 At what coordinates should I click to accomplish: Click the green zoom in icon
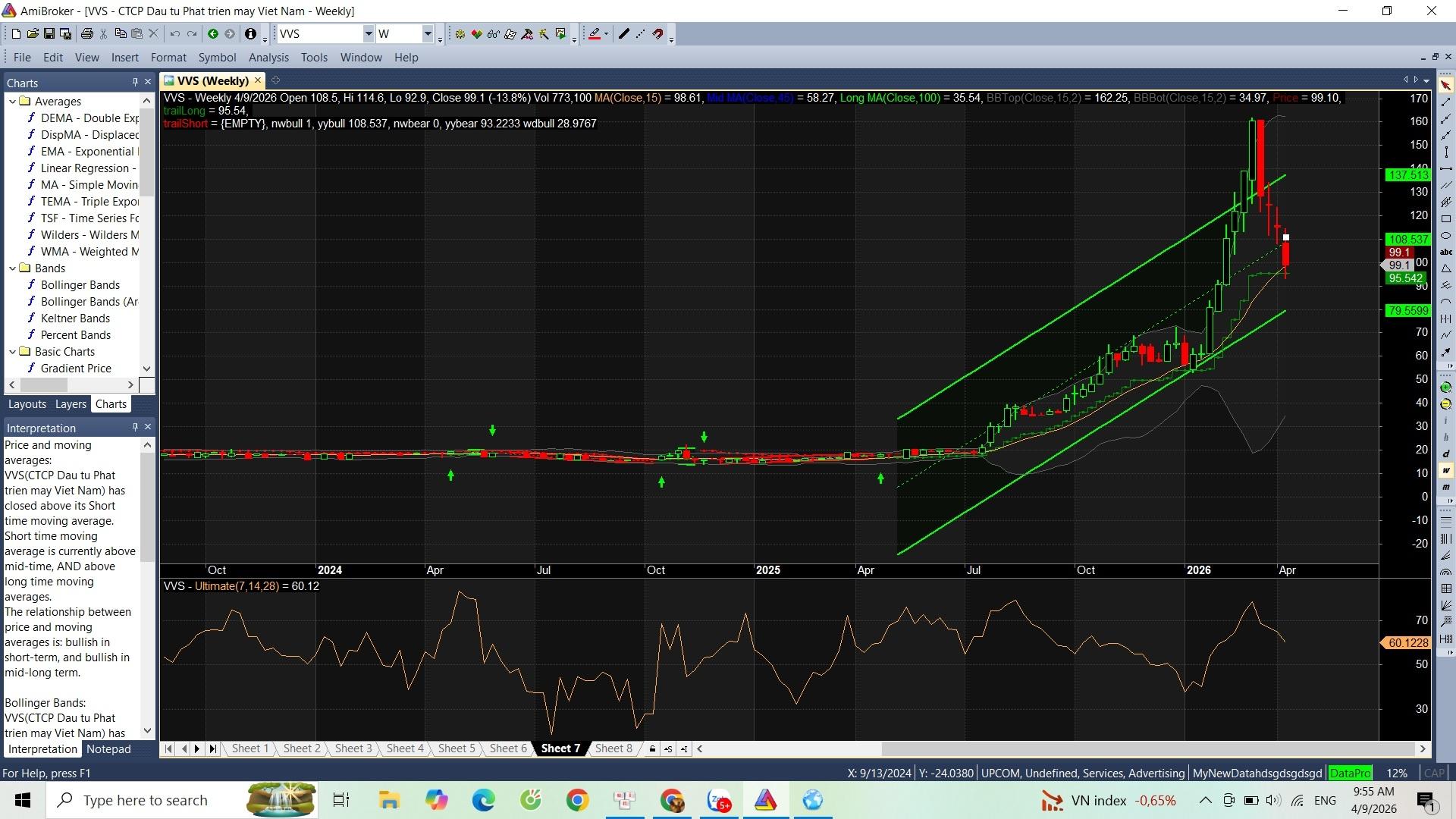click(1446, 388)
